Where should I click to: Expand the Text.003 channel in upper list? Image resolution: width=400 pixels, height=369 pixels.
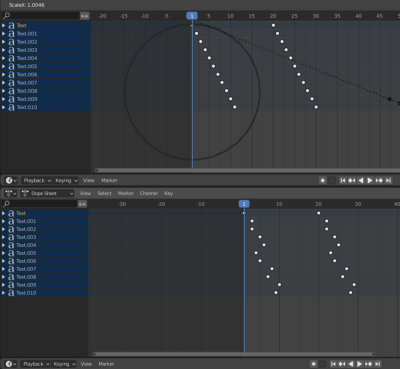(3, 50)
